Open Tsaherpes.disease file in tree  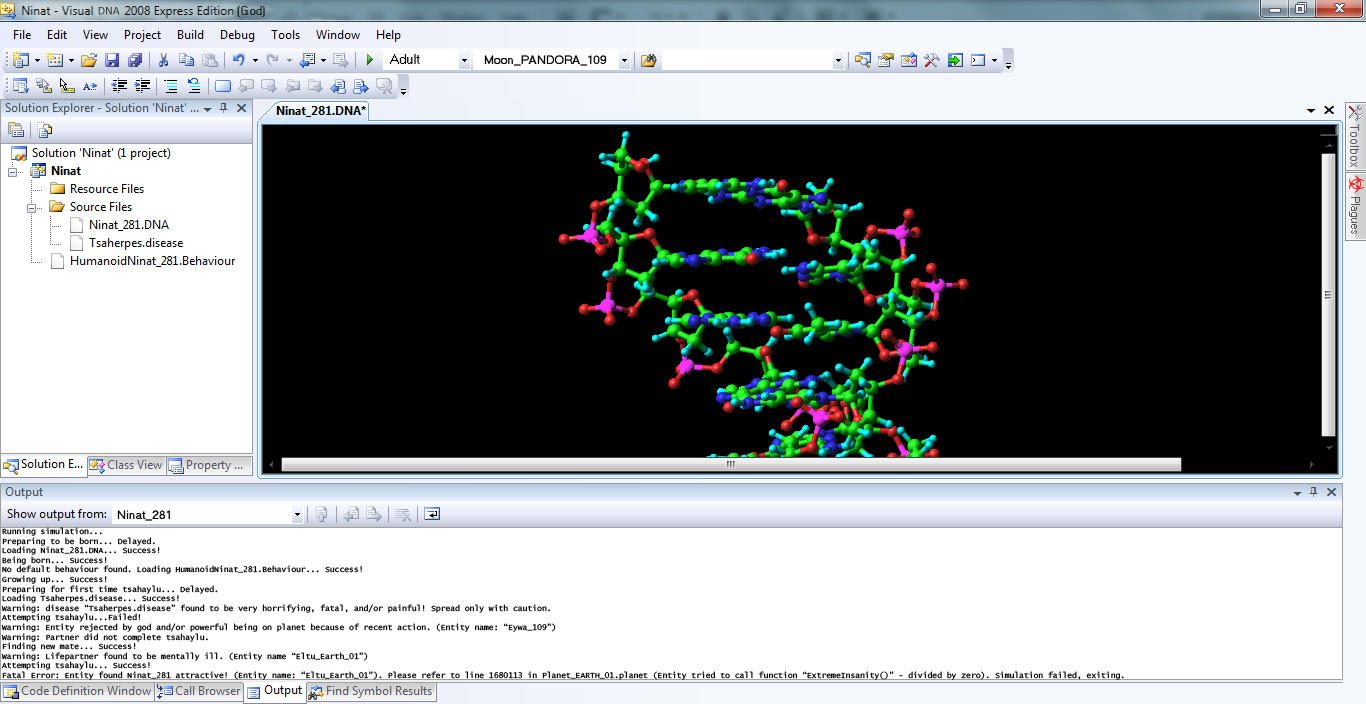pos(135,243)
